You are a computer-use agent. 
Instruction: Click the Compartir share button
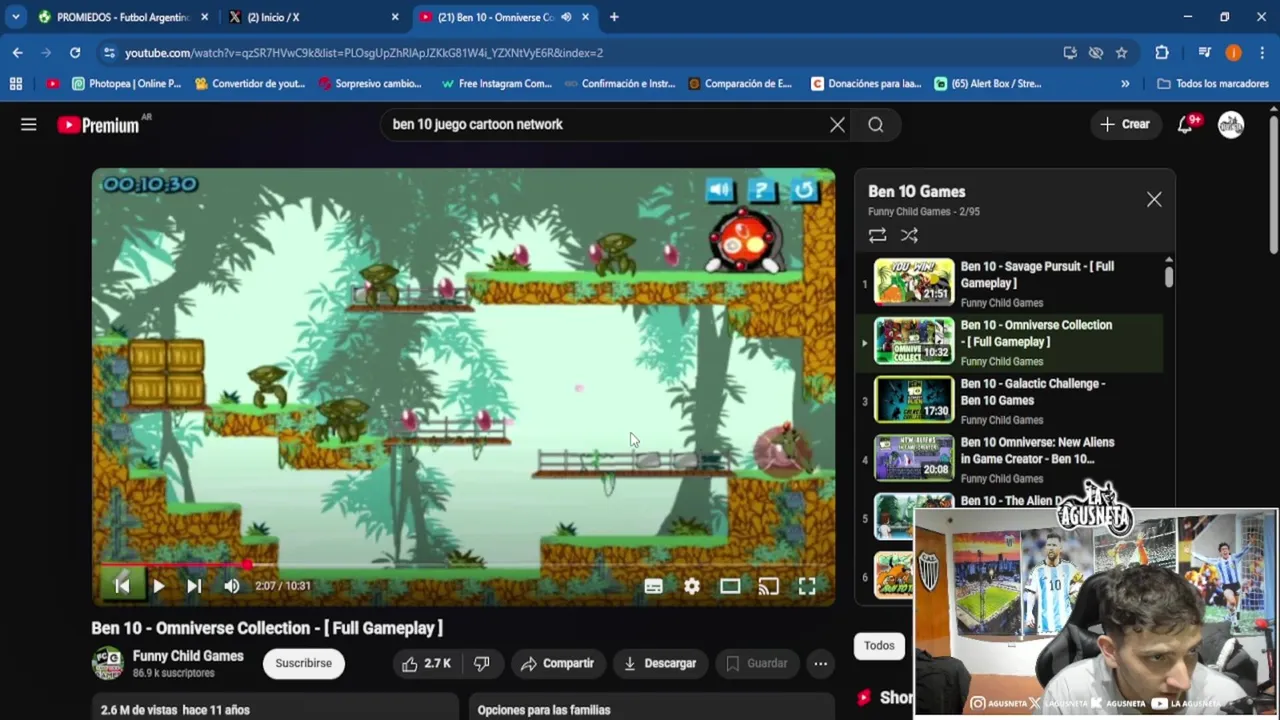tap(557, 663)
